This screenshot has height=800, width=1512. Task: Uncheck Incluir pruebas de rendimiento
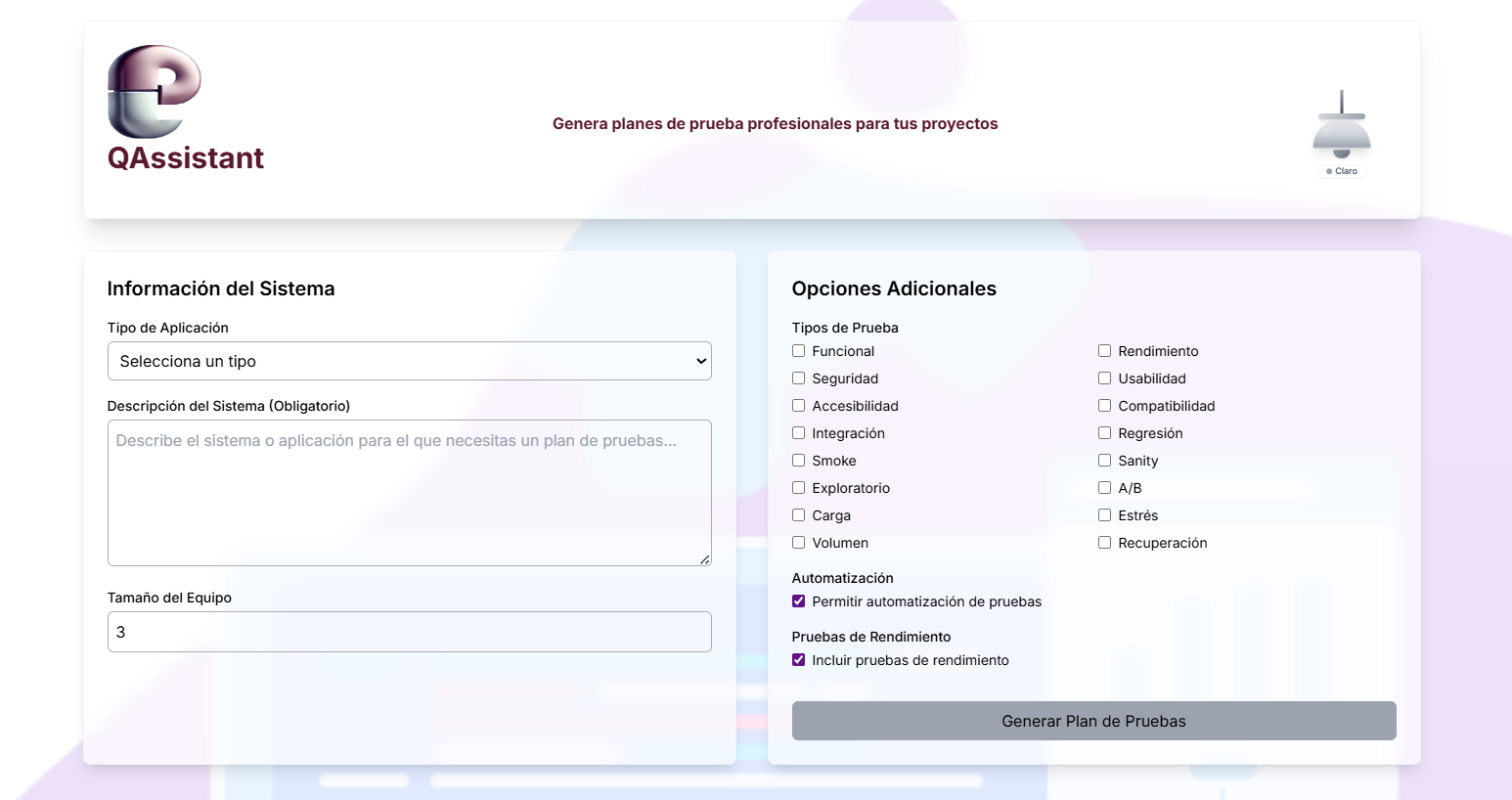coord(799,660)
